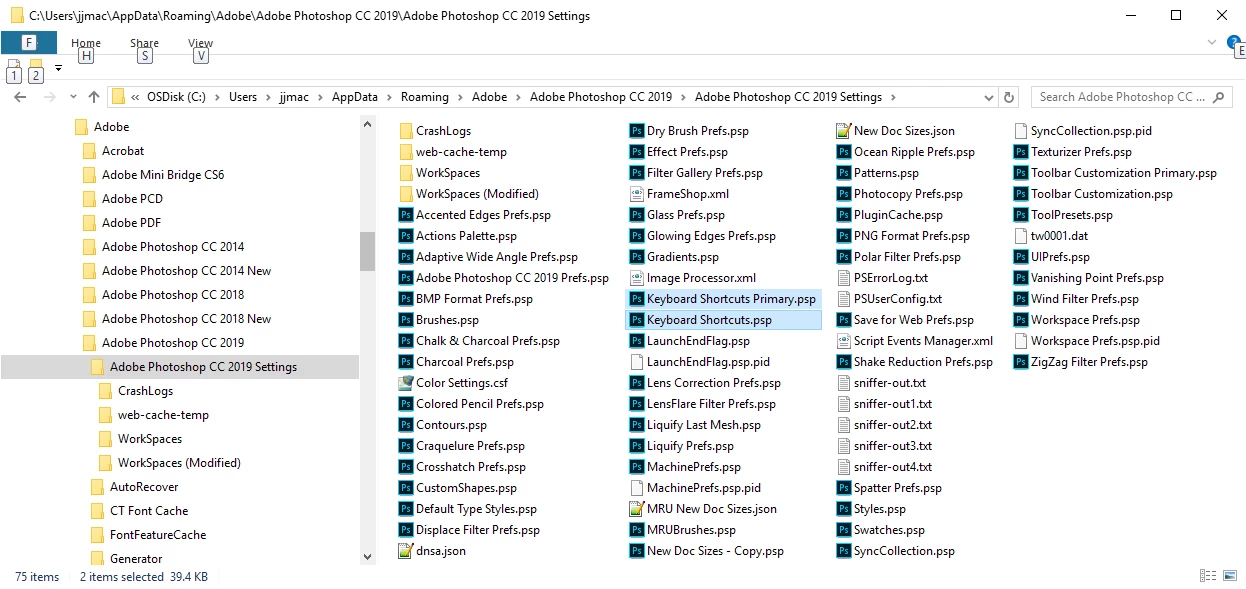Click the icon of dnsa.json file
Viewport: 1246px width, 589px height.
pos(406,551)
